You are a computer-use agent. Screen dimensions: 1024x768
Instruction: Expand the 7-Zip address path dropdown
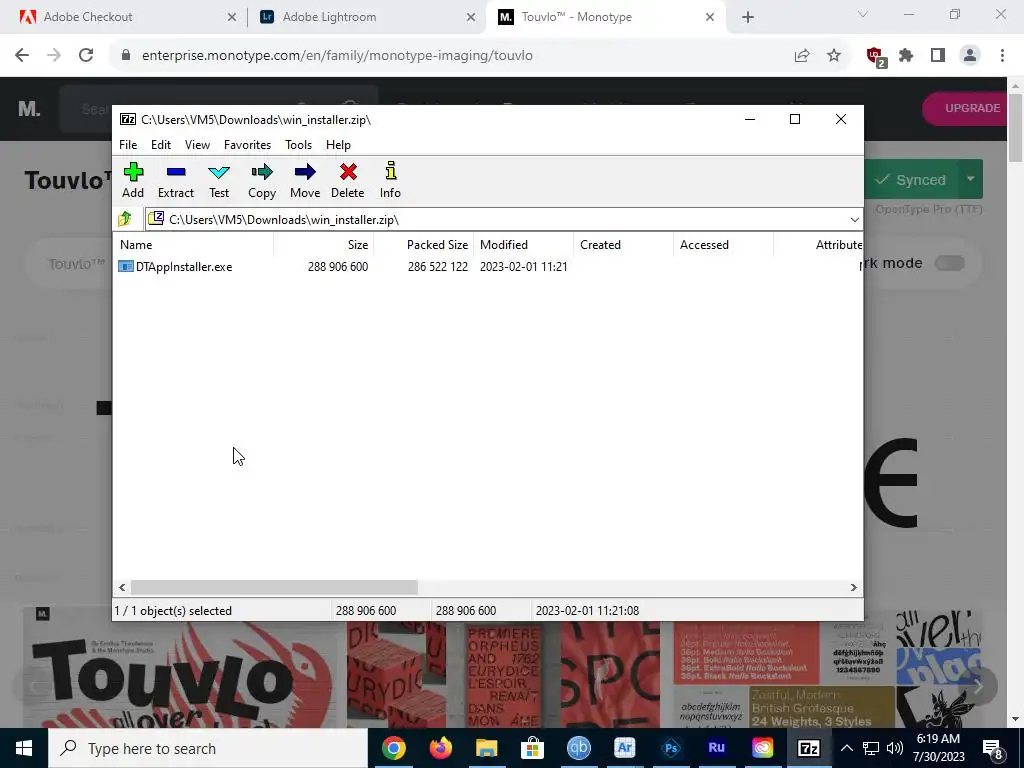[x=854, y=219]
